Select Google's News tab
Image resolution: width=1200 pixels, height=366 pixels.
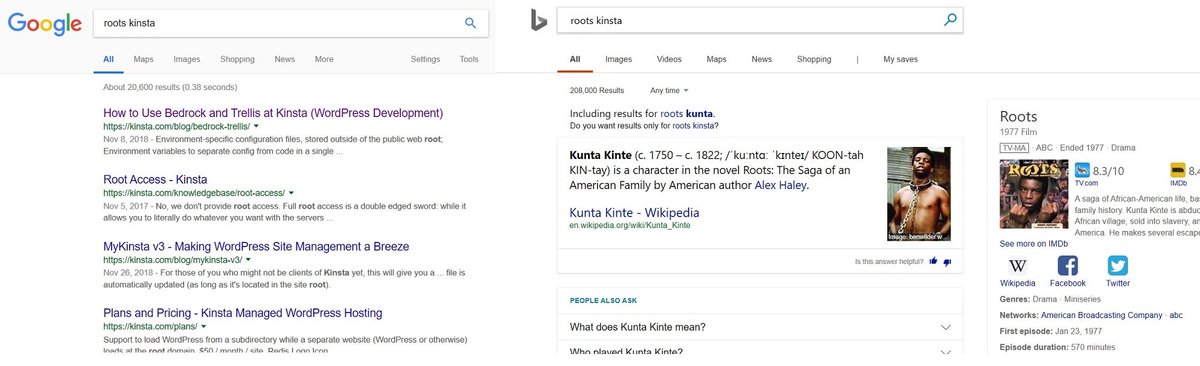click(285, 59)
